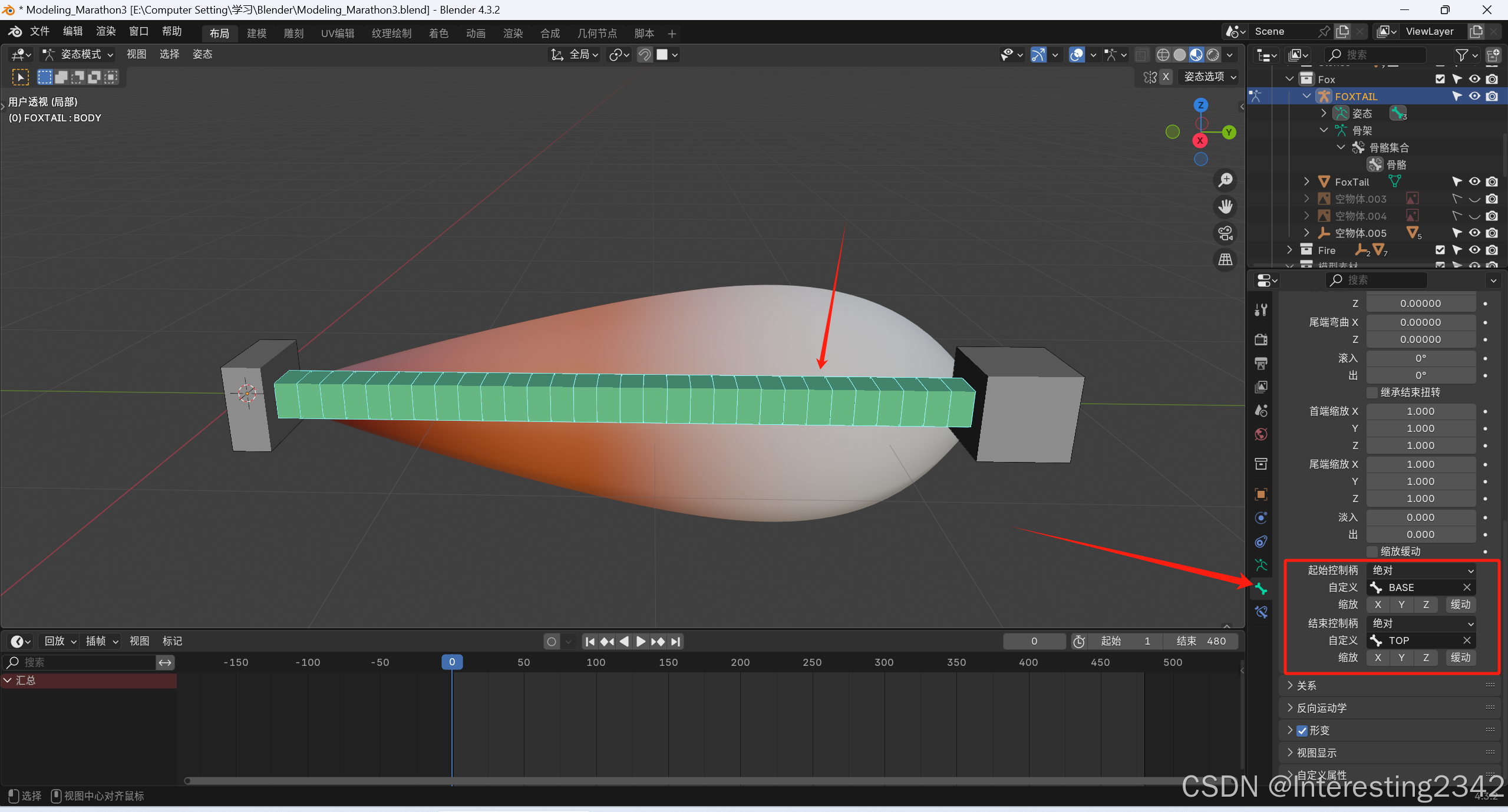The image size is (1508, 812).
Task: Open the Tool properties tab icon
Action: 1260,310
